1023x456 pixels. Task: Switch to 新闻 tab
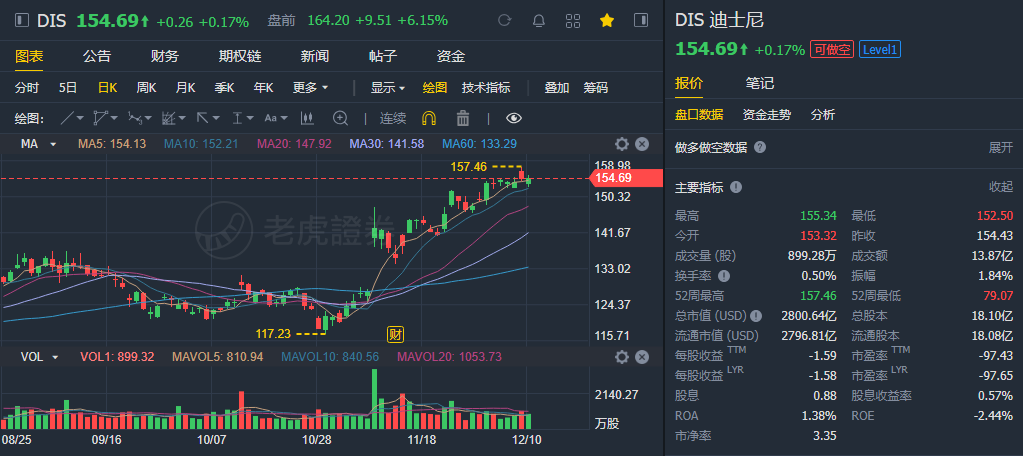click(314, 56)
